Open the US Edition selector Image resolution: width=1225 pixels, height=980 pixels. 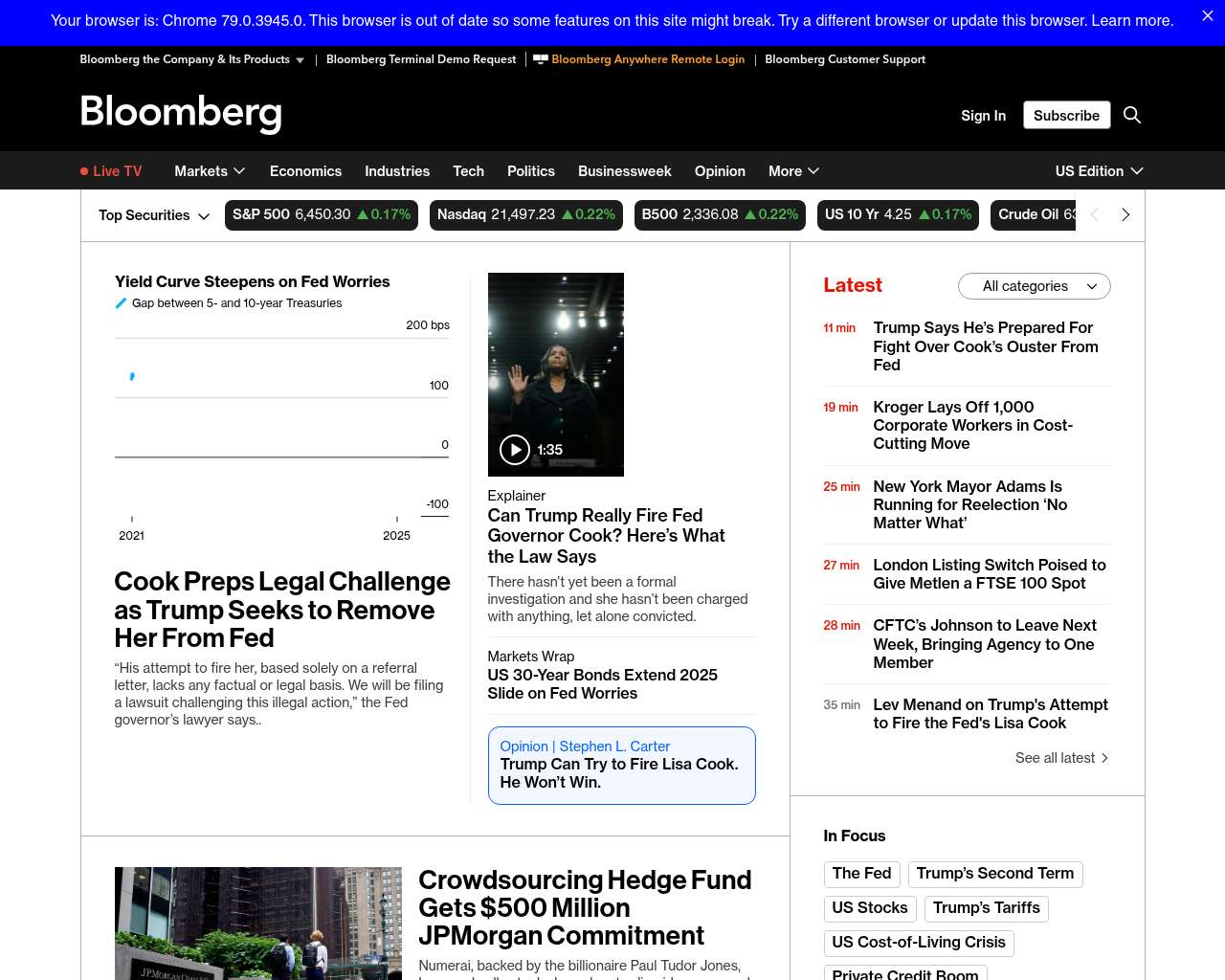1099,171
